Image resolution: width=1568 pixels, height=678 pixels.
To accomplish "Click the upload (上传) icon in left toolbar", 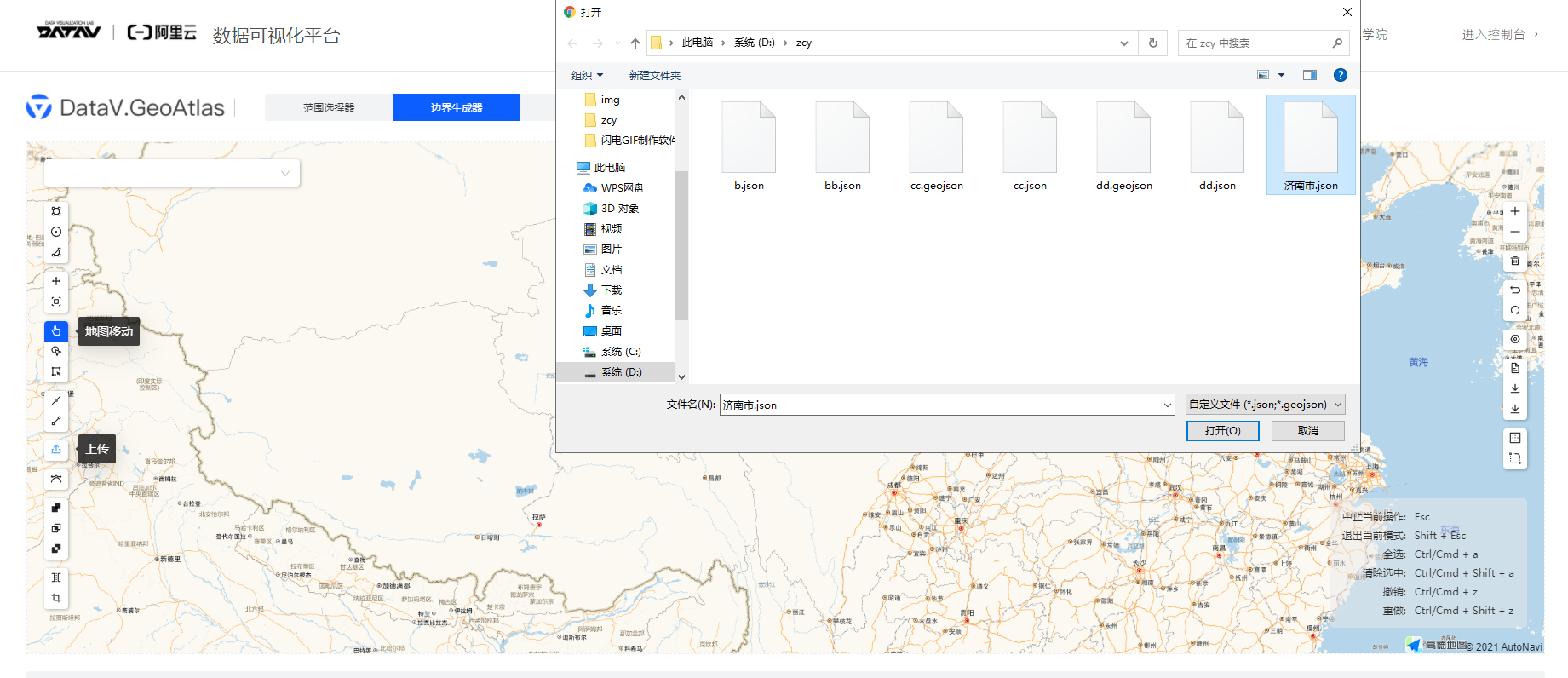I will tap(56, 449).
